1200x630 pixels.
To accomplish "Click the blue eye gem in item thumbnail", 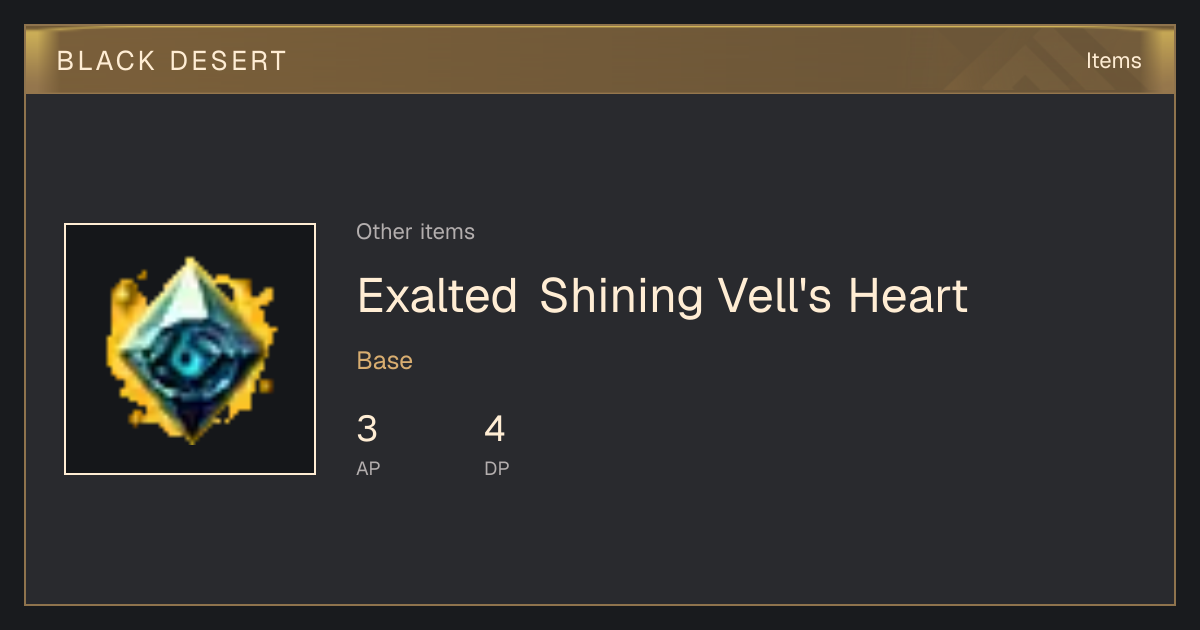I will pyautogui.click(x=187, y=356).
